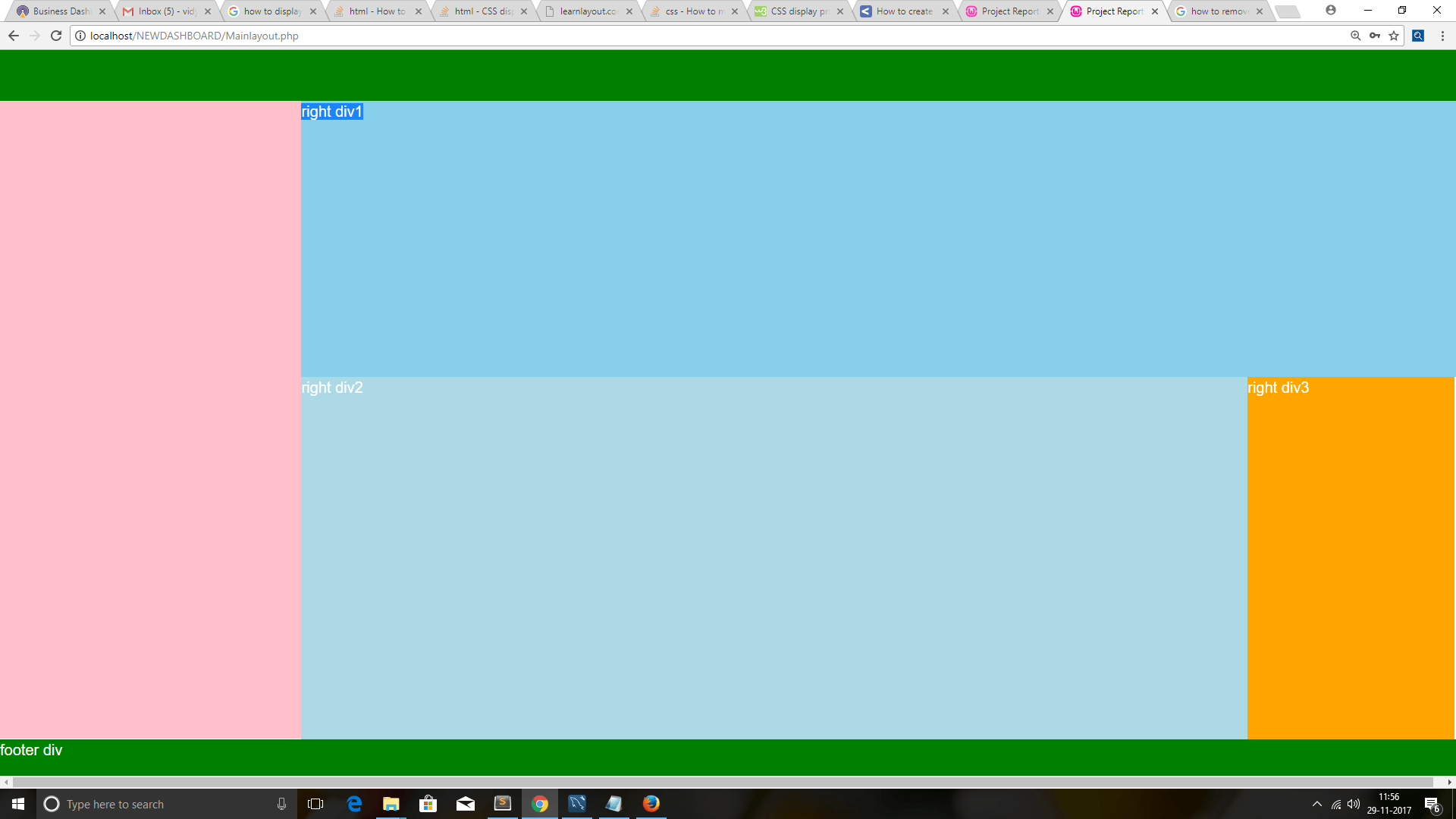Switch to the Business Dashboard tab
1456x819 pixels.
(x=61, y=11)
